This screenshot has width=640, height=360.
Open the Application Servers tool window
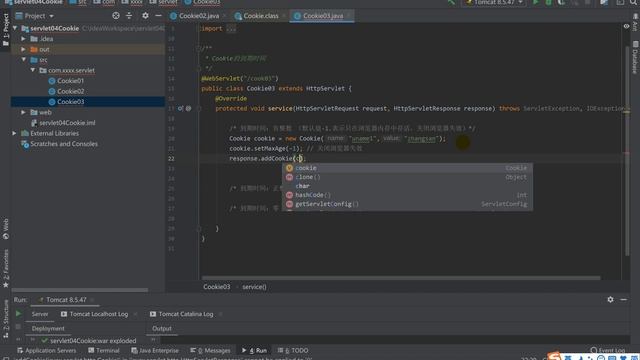click(x=46, y=350)
